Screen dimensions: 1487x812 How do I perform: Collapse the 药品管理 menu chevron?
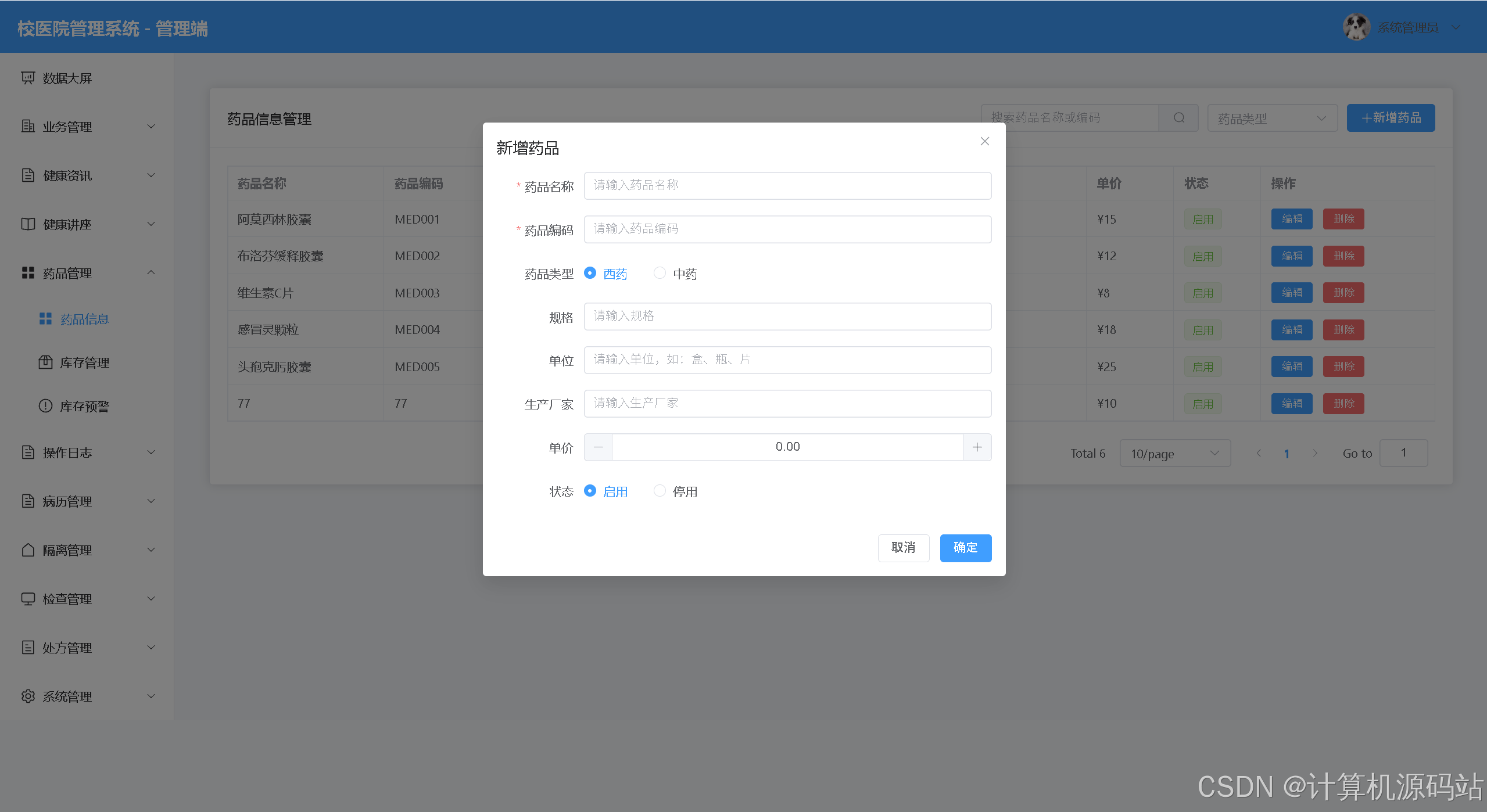pyautogui.click(x=151, y=272)
